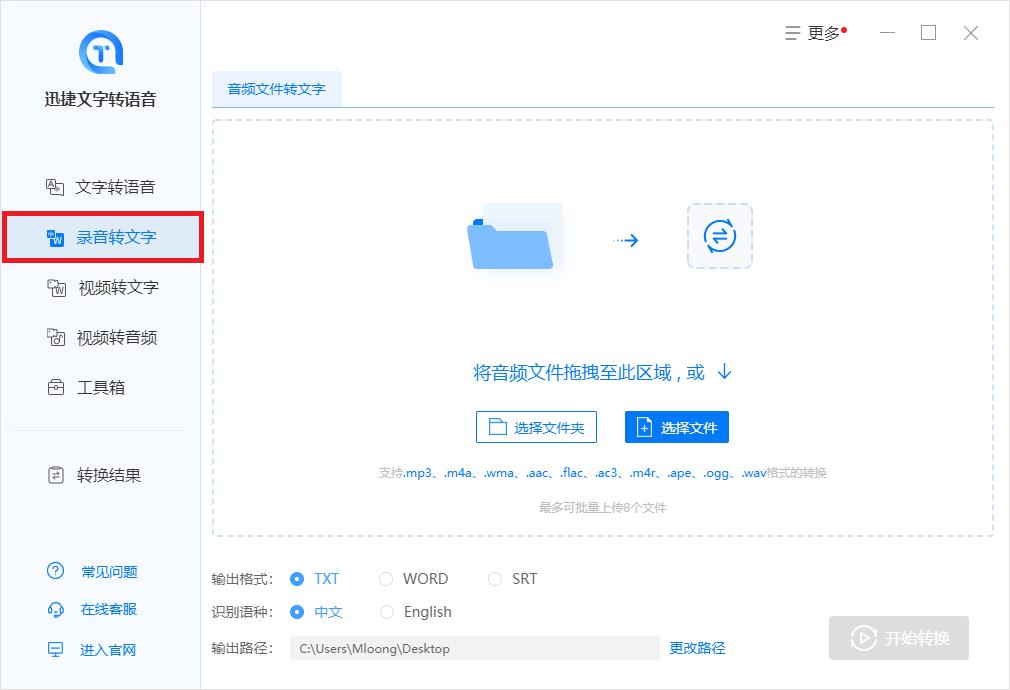This screenshot has width=1010, height=690.
Task: Open 更改路径 to change output path
Action: click(696, 648)
